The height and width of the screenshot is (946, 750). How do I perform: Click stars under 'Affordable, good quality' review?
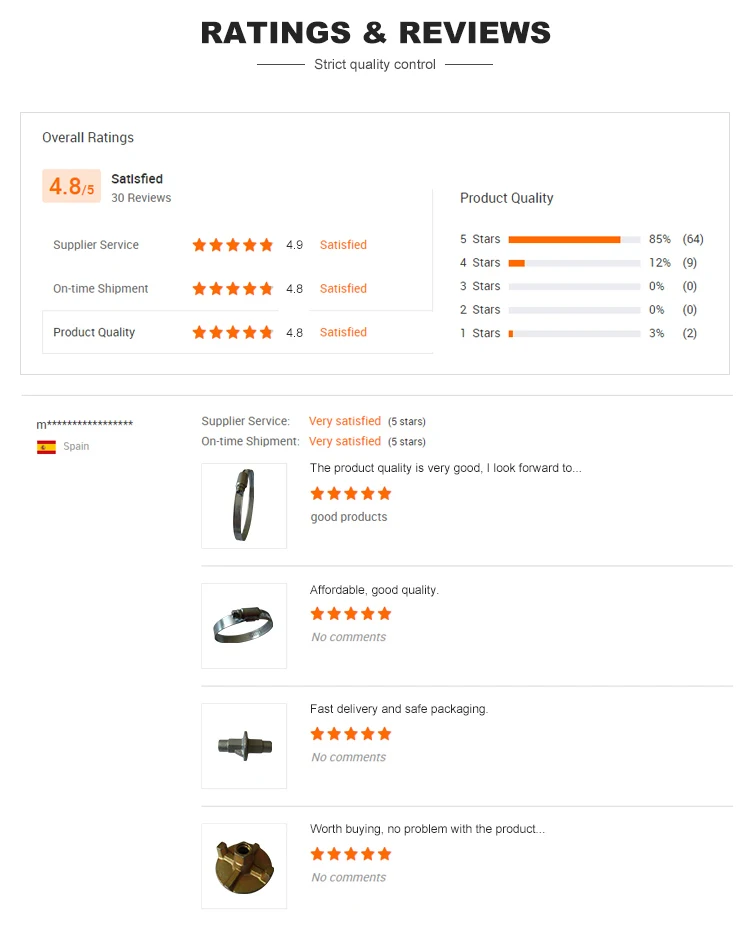coord(350,613)
